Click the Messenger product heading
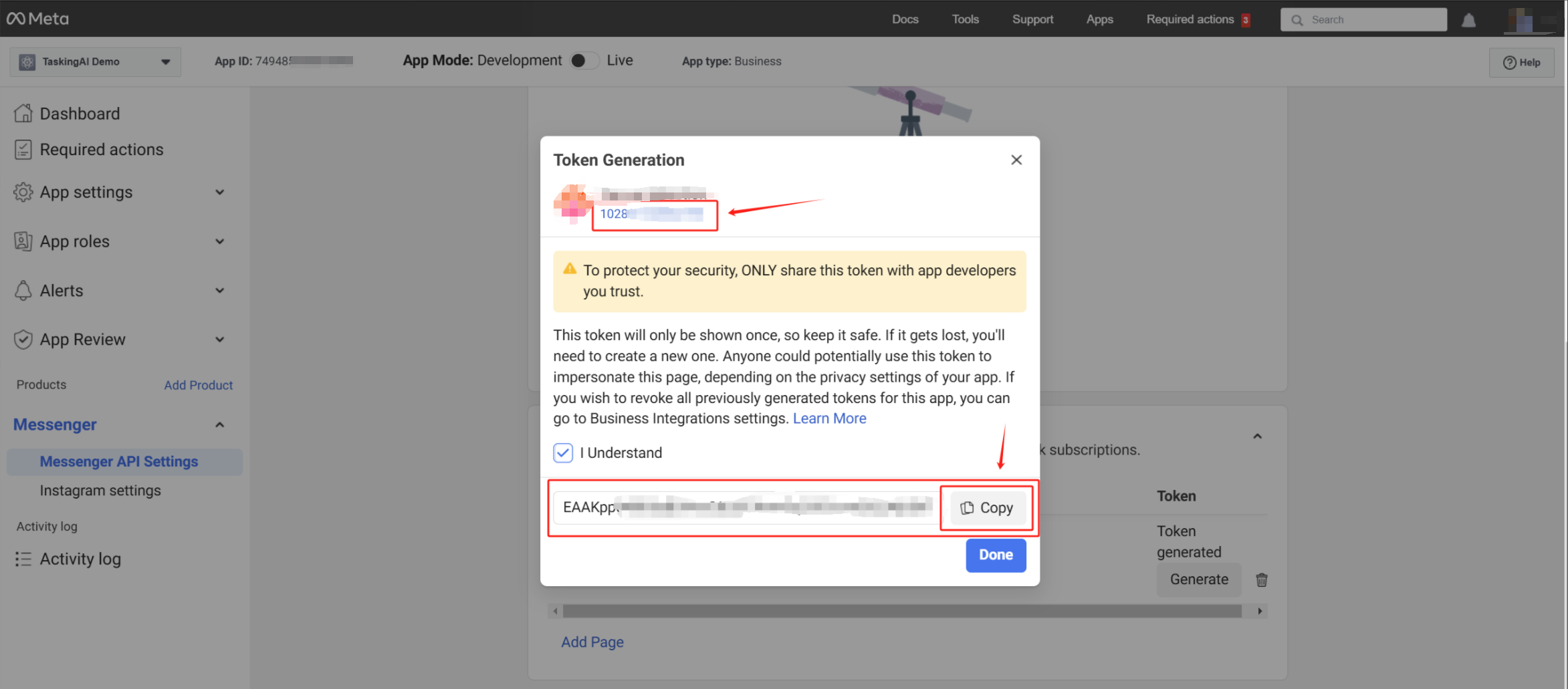The height and width of the screenshot is (689, 1568). pos(55,425)
